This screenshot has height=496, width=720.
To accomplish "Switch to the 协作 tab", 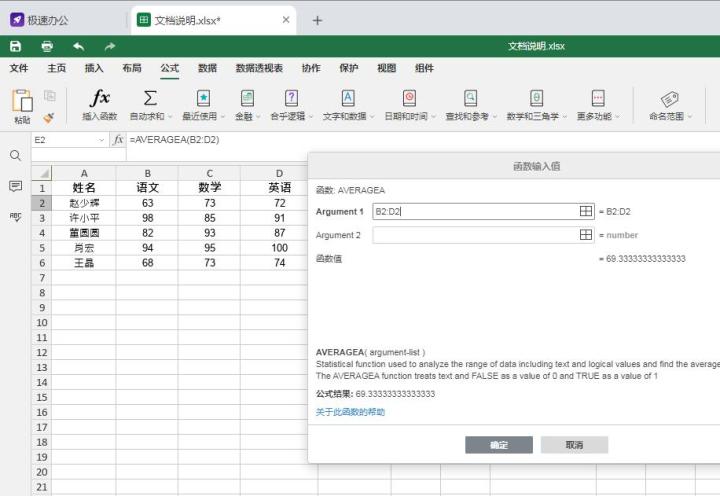I will [311, 68].
